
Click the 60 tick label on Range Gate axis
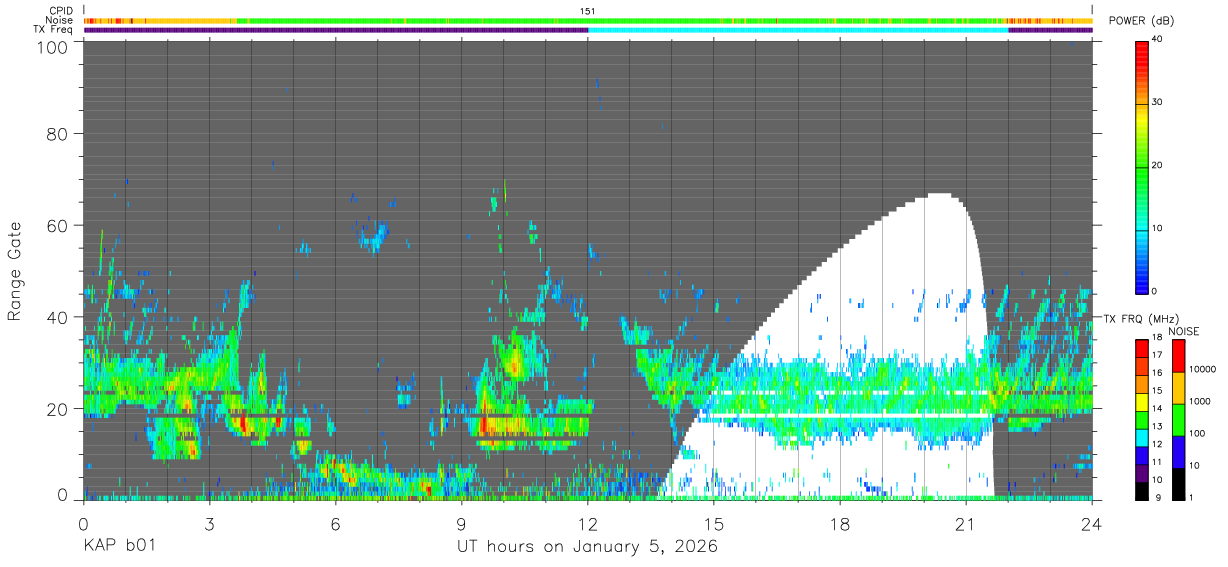point(58,225)
